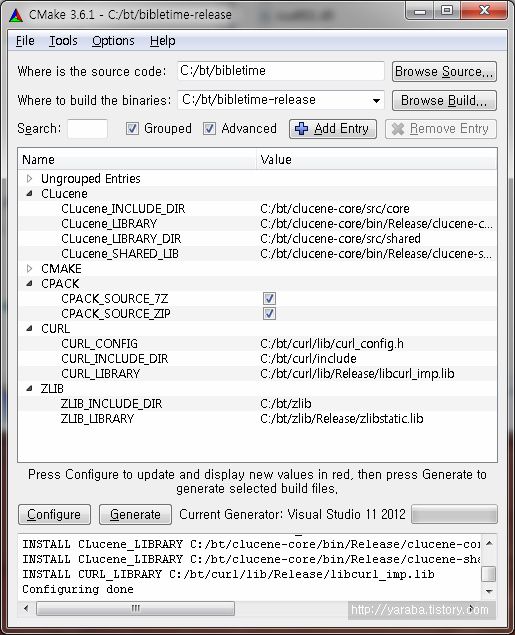Select the ZLIB_INCLUDE_DIR entry

[x=111, y=403]
